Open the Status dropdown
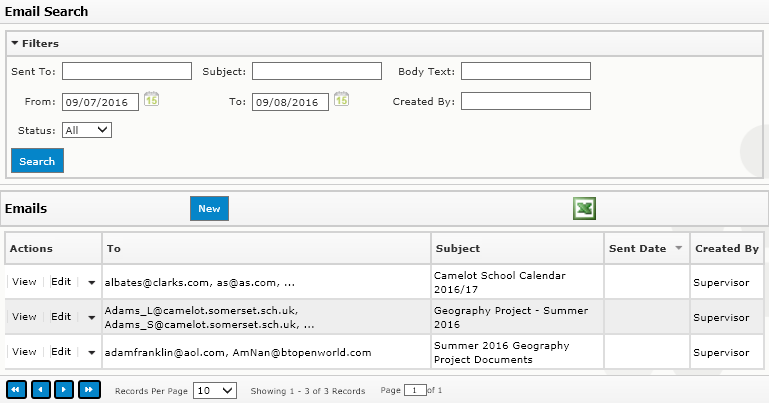 (87, 130)
